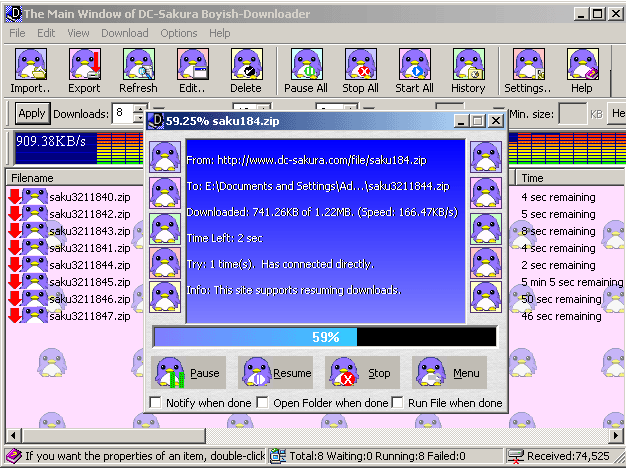Click the saku184.zip dialog title icon

pos(156,121)
